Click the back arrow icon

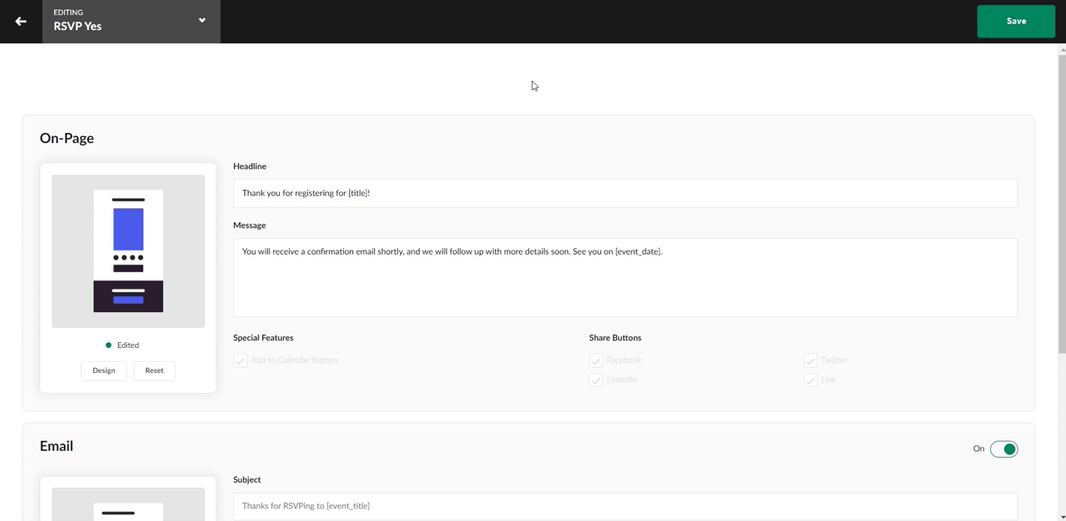click(x=21, y=21)
